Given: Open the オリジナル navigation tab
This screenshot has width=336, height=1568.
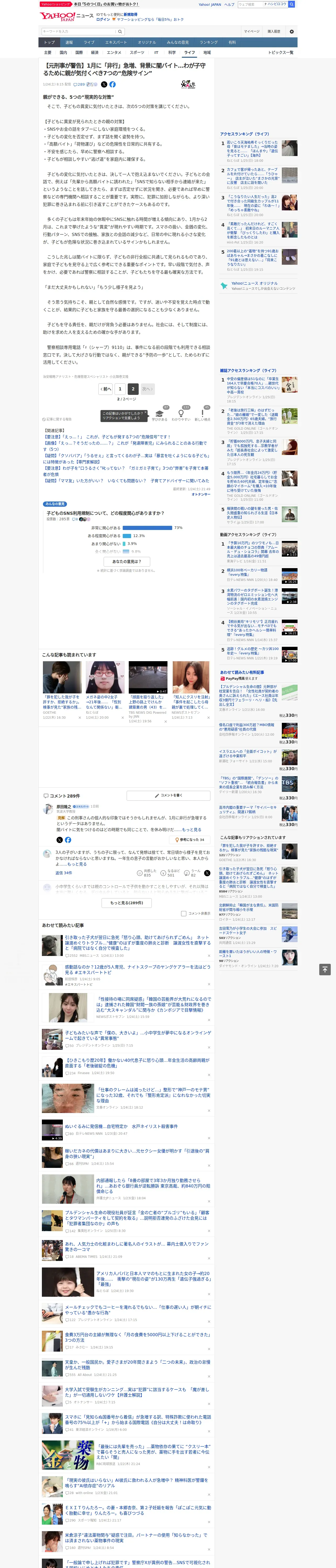Looking at the screenshot, I should coord(147,43).
